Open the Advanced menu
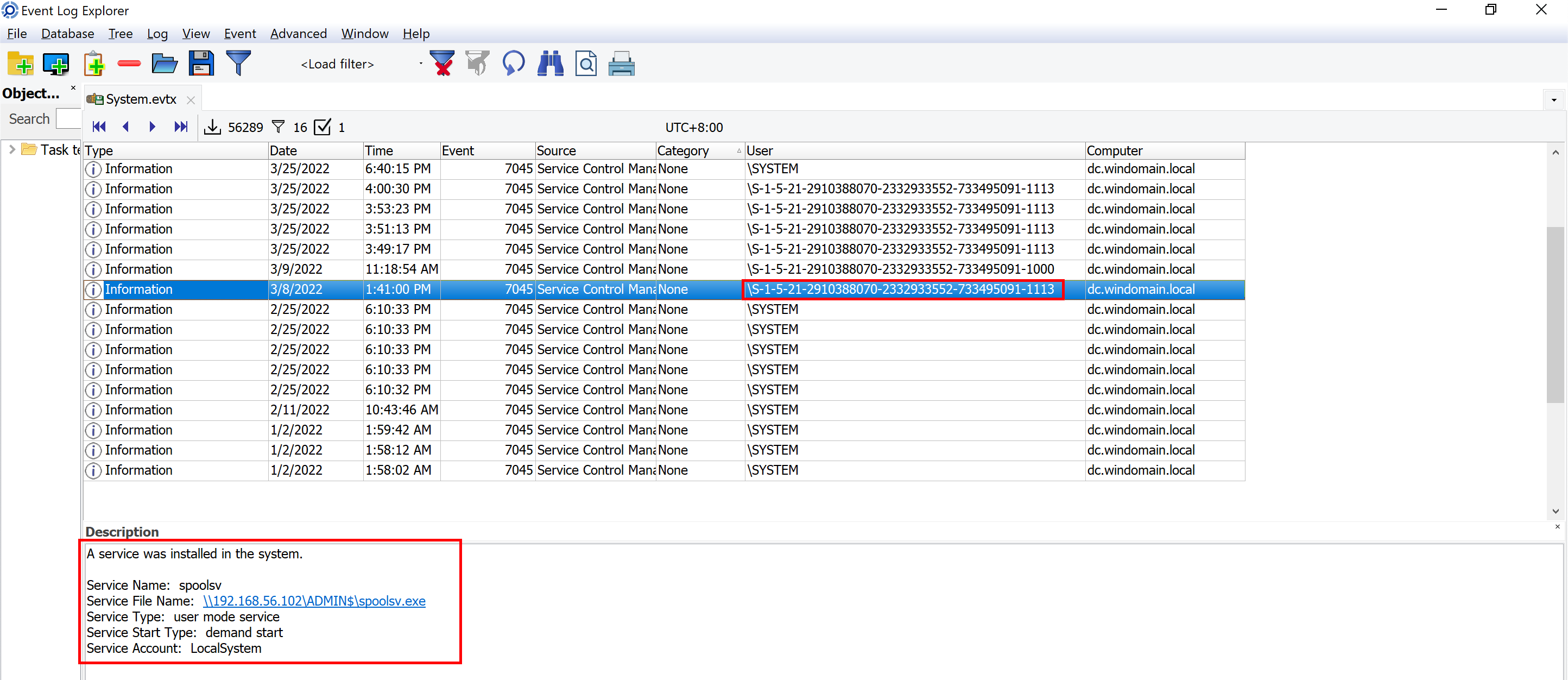 coord(298,34)
